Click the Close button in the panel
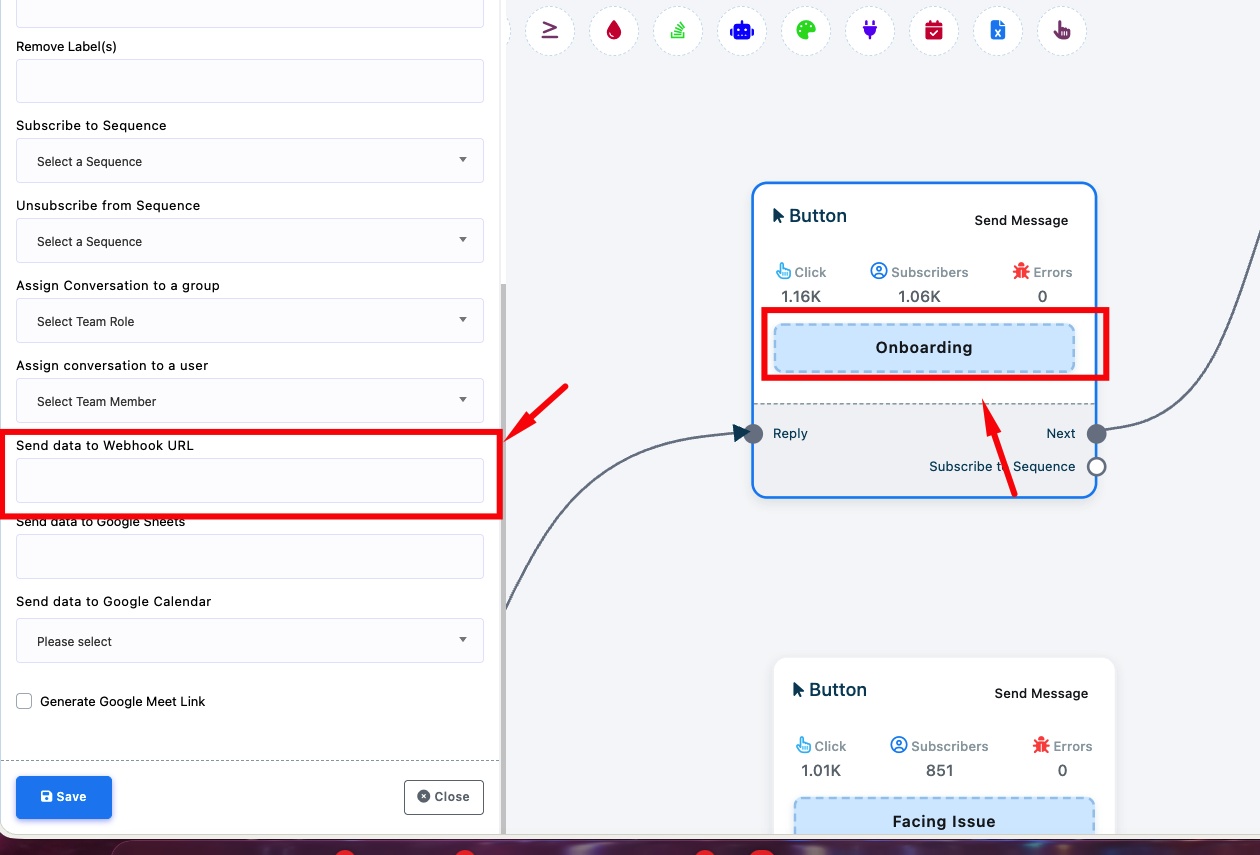The image size is (1260, 855). coord(444,797)
